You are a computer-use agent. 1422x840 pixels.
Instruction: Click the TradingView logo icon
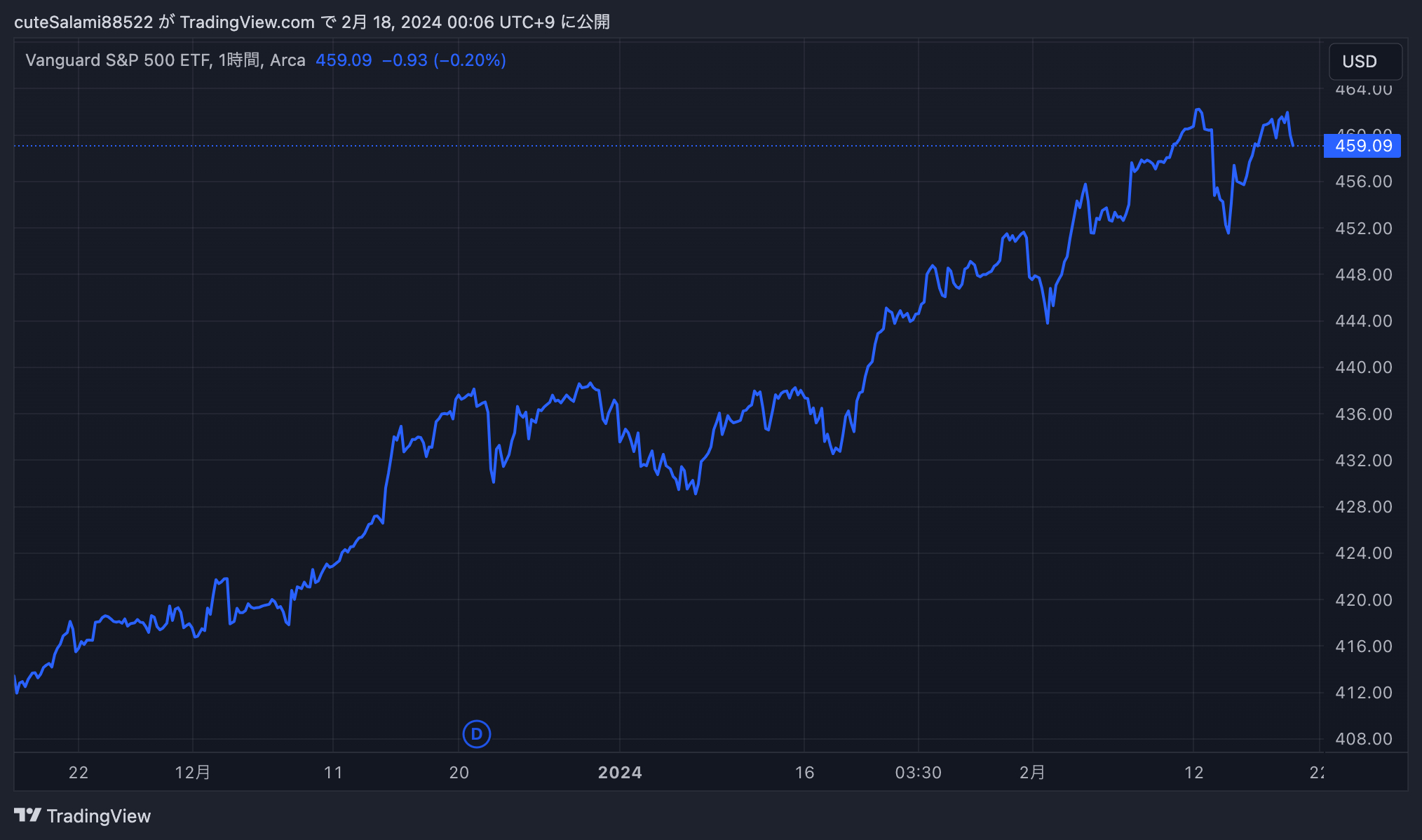click(28, 815)
